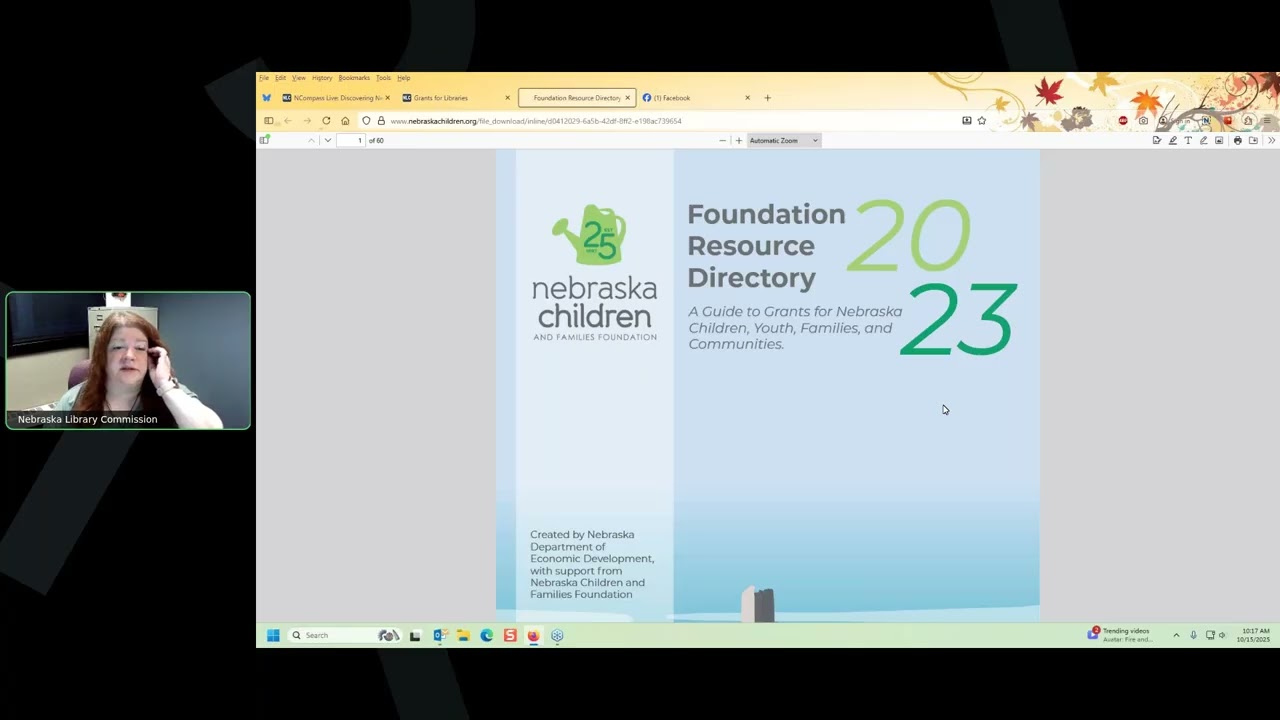The image size is (1280, 720).
Task: Open the Bookmarks menu
Action: [x=354, y=78]
